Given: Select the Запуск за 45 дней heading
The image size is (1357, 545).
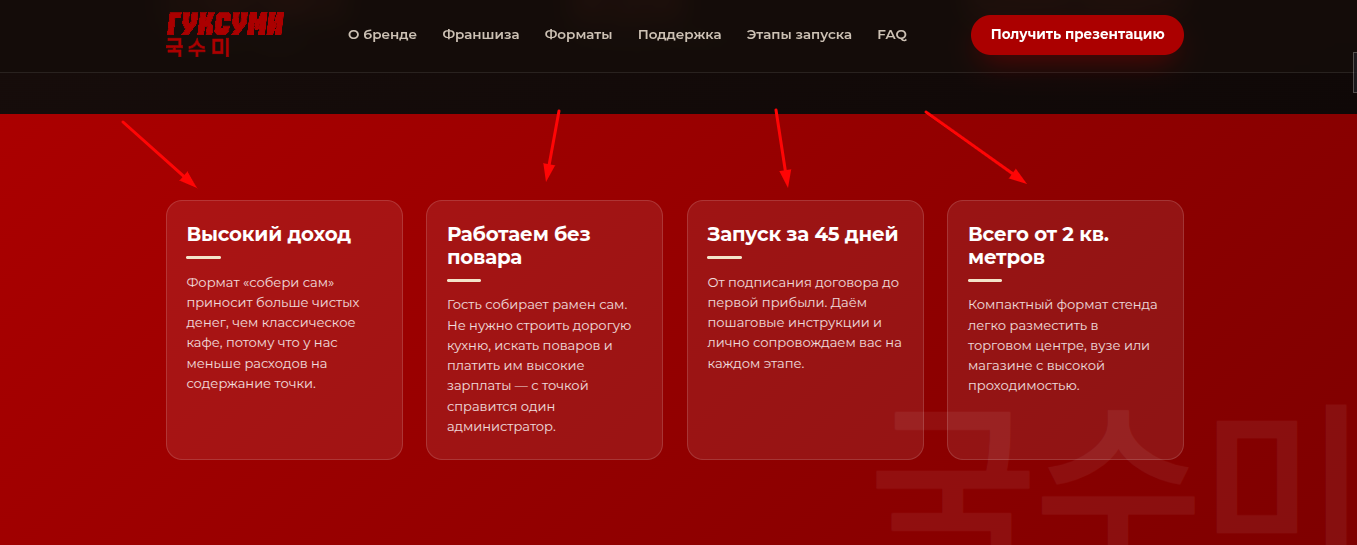Looking at the screenshot, I should point(802,235).
